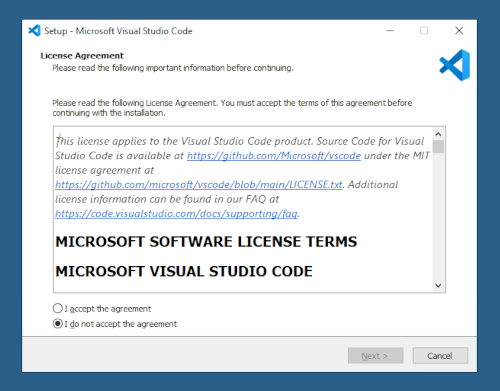The height and width of the screenshot is (391, 500).
Task: Open the LICENSE.txt link on GitHub
Action: coord(199,185)
